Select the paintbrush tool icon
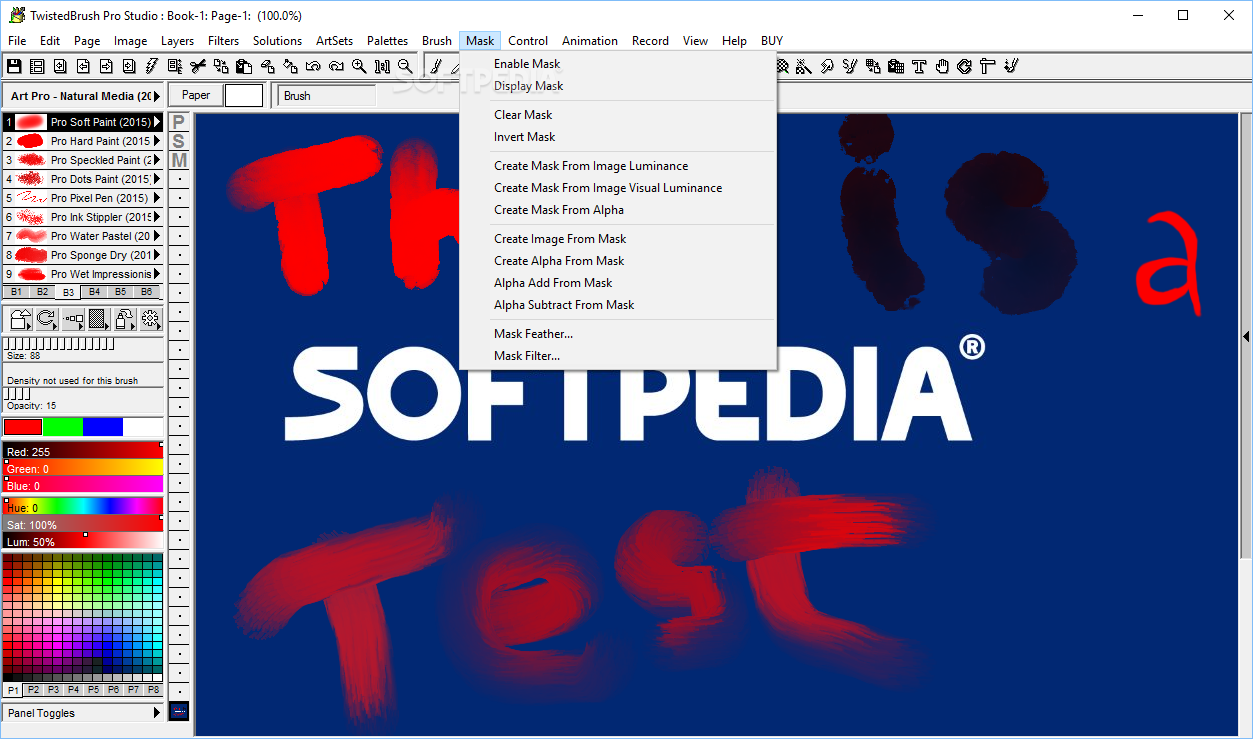This screenshot has width=1253, height=739. [437, 66]
